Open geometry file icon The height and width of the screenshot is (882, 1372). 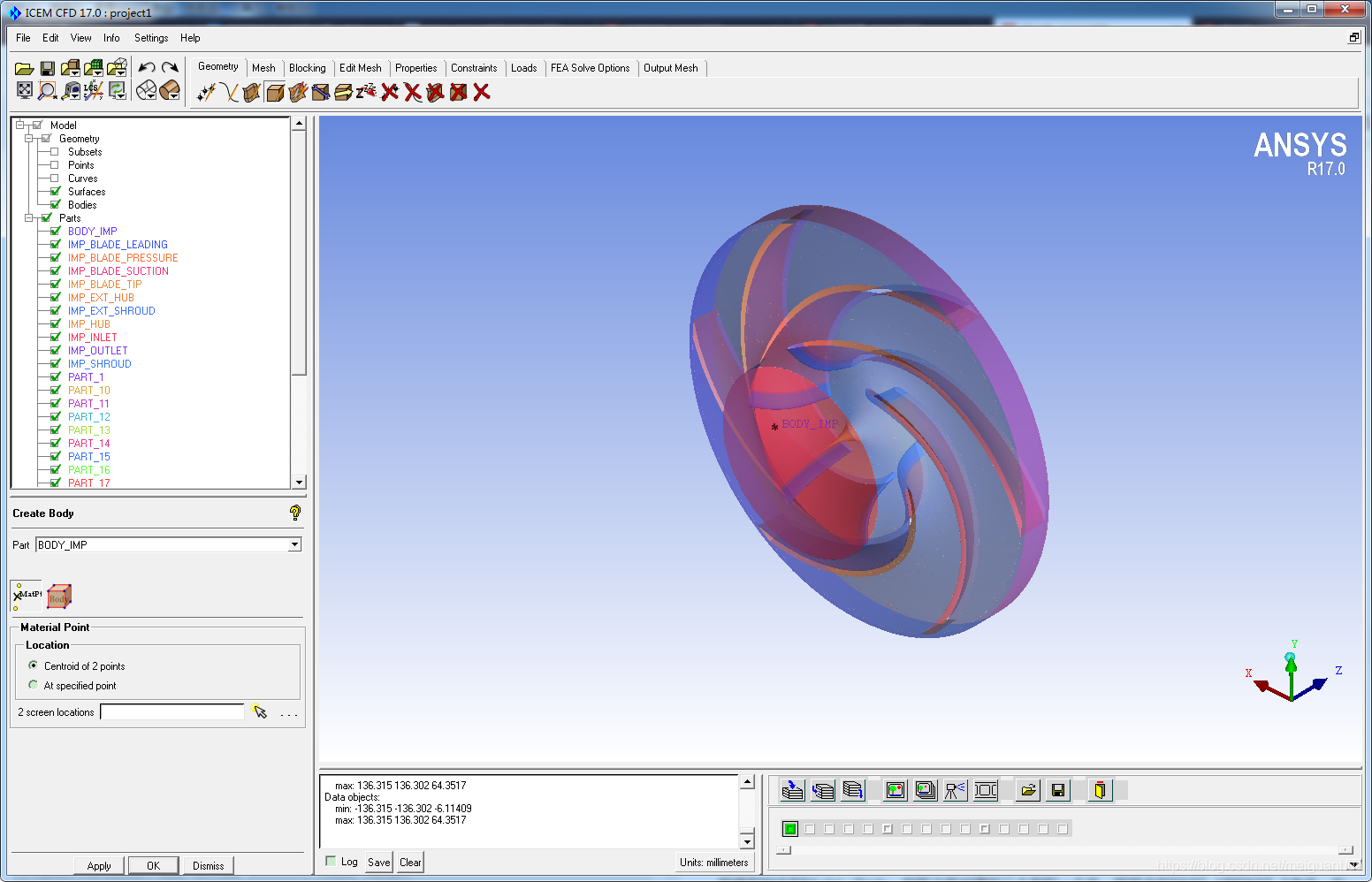[x=71, y=68]
